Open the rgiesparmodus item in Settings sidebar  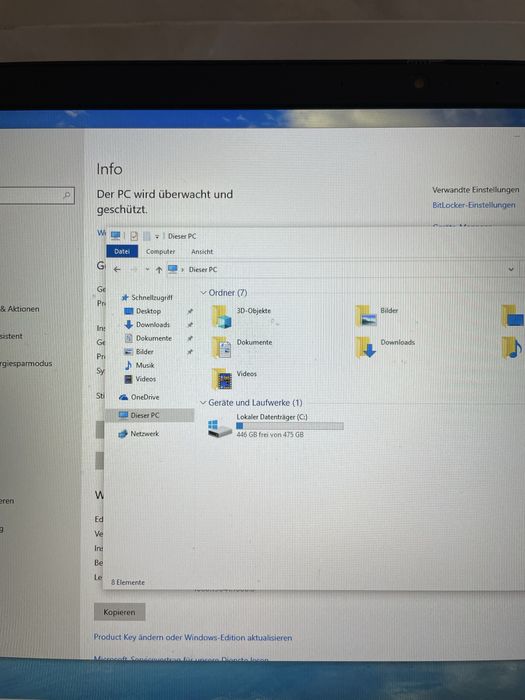[26, 363]
